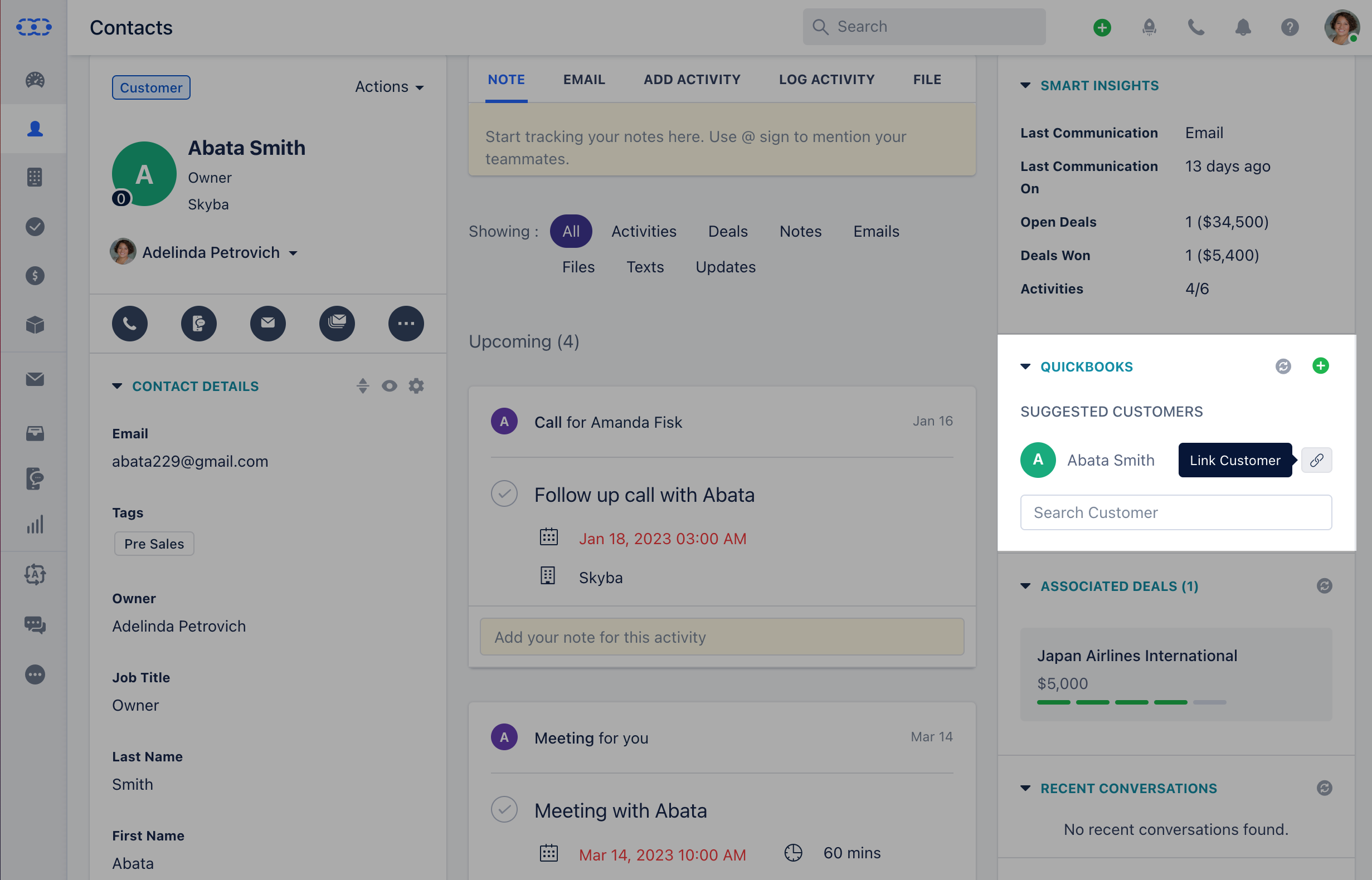The image size is (1372, 880).
Task: Open text messages icon in sidebar
Action: (x=35, y=479)
